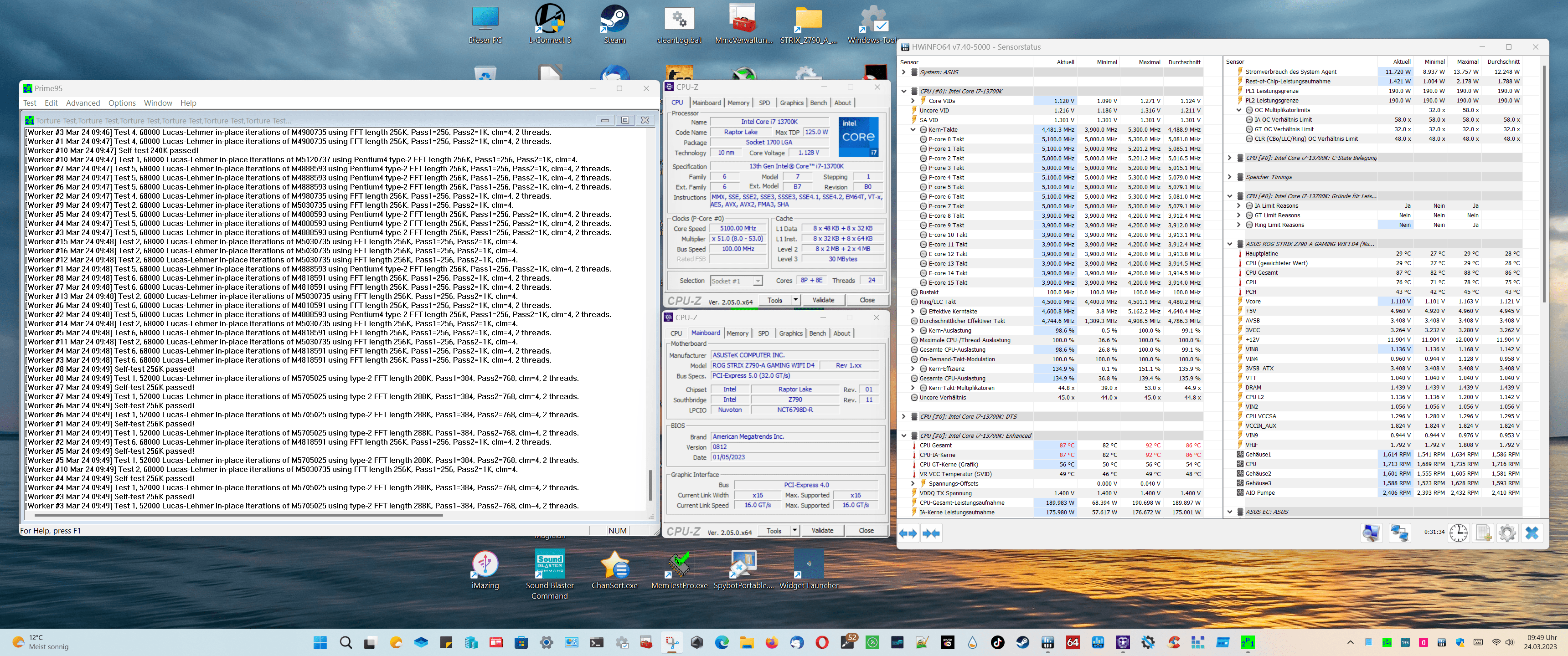1568x656 pixels.
Task: Open Prime95 Test menu
Action: [x=30, y=103]
